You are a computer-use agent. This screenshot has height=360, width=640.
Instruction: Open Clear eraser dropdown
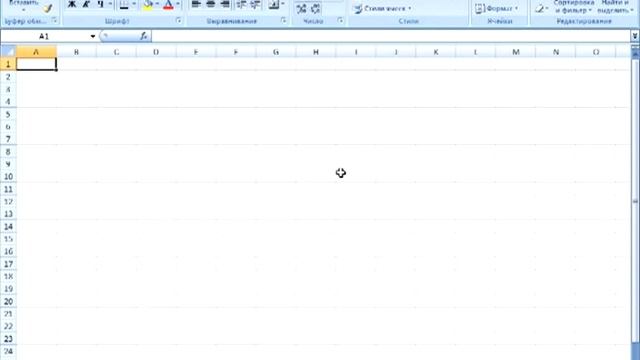point(542,9)
